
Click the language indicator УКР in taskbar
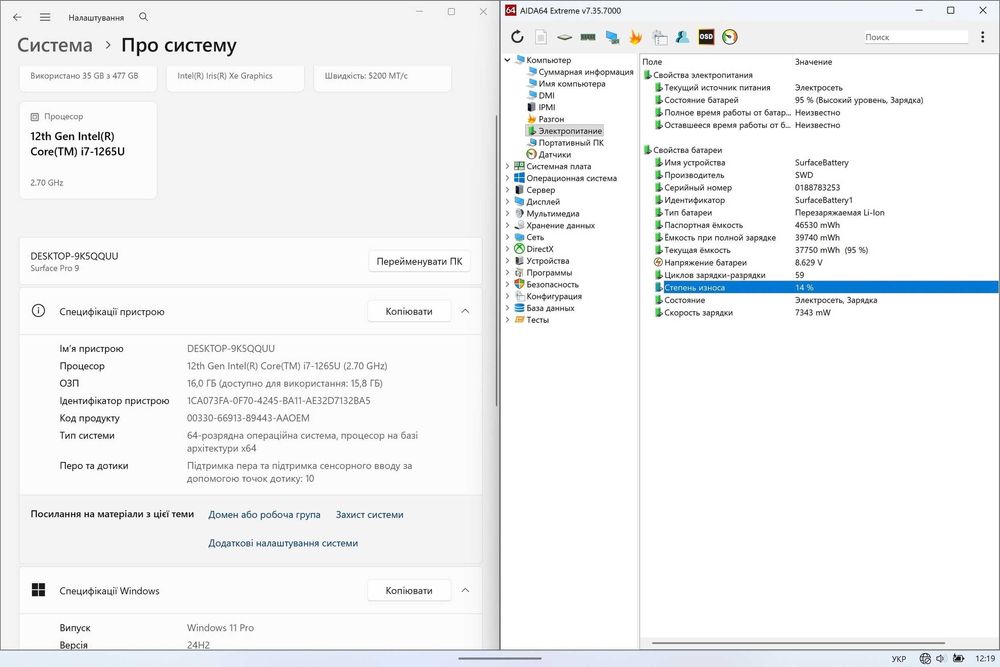click(899, 659)
